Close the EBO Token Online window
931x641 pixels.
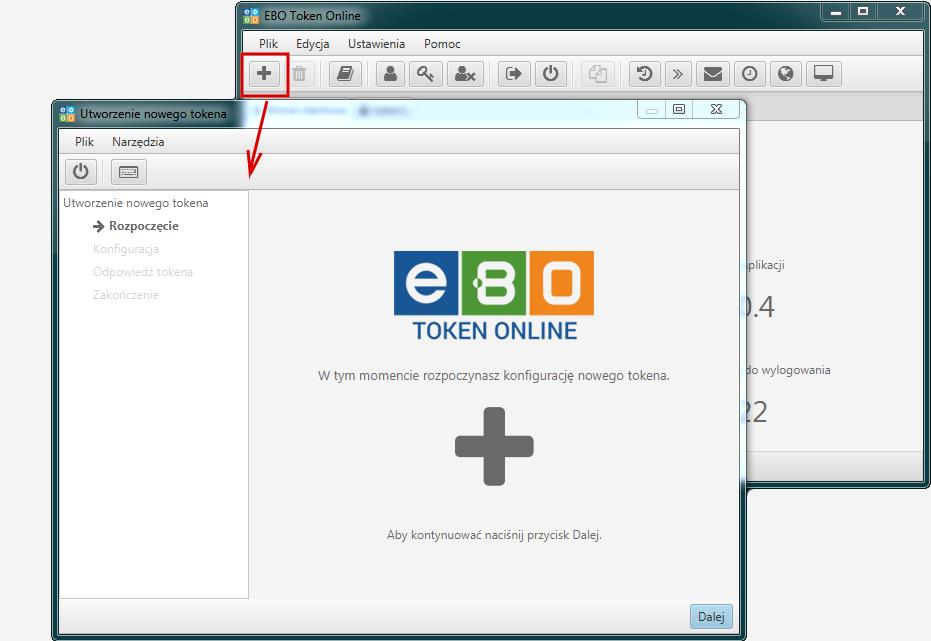coord(900,12)
